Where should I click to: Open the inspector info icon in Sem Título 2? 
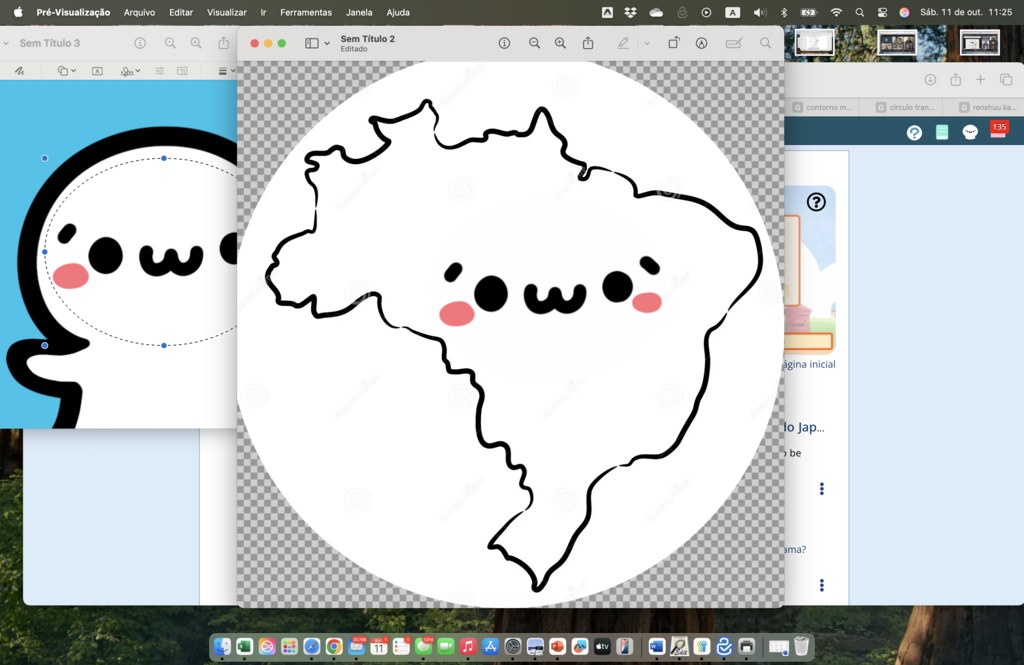pyautogui.click(x=504, y=43)
